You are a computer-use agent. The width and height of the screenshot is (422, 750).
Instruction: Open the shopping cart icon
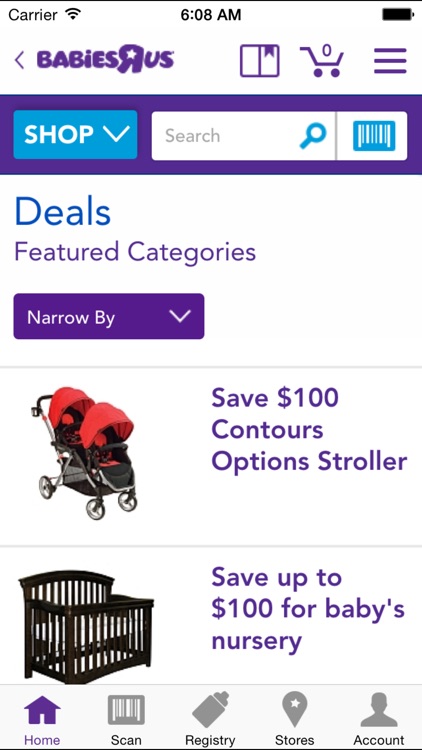coord(322,61)
